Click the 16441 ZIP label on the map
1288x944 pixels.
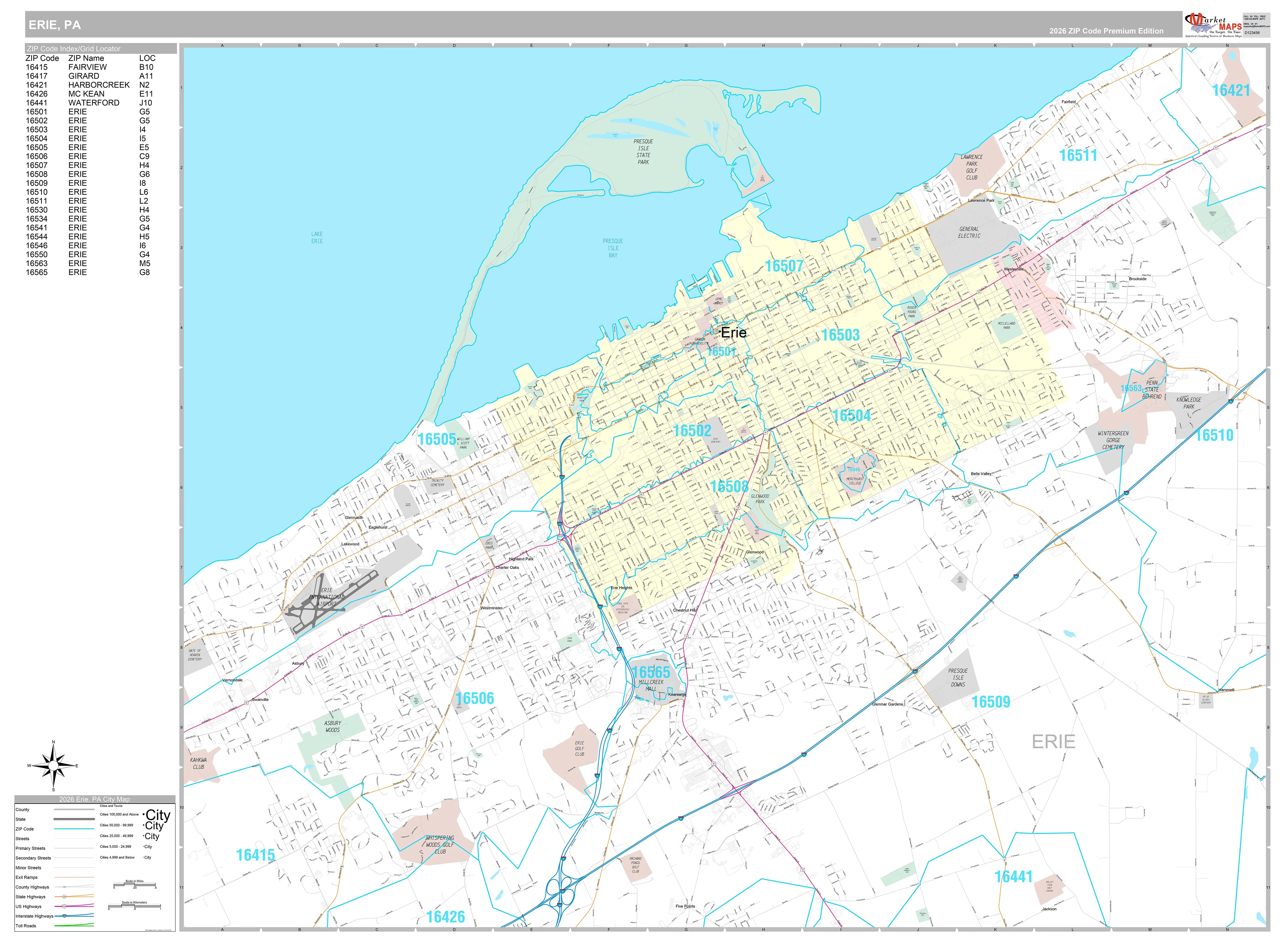point(1014,877)
